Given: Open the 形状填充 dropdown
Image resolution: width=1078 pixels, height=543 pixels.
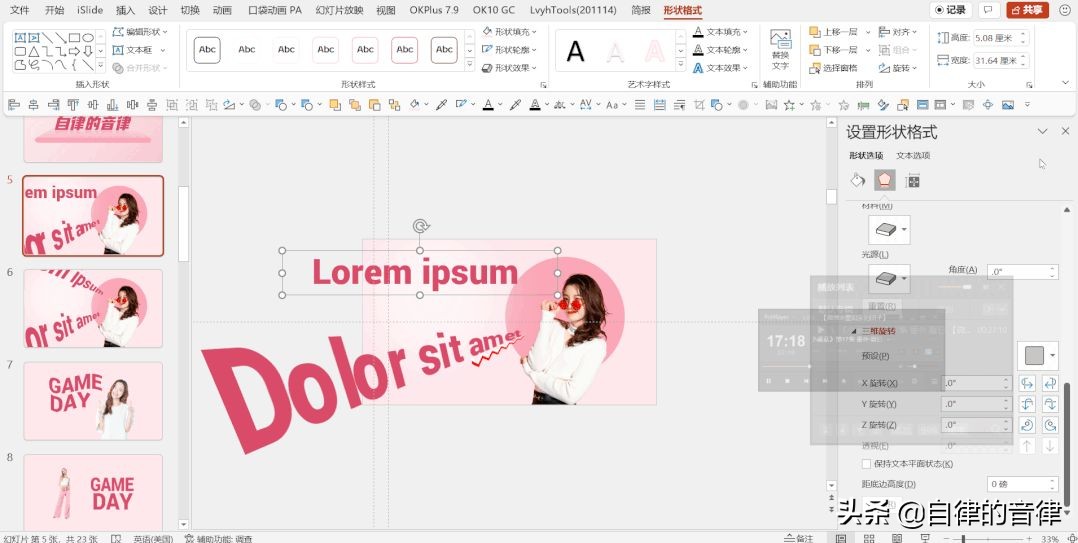Looking at the screenshot, I should pyautogui.click(x=509, y=32).
